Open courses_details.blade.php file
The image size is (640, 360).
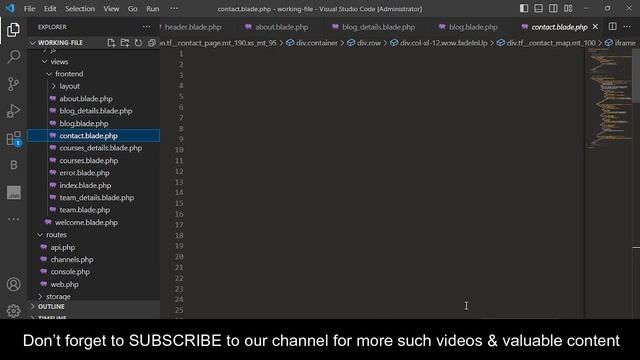(100, 148)
